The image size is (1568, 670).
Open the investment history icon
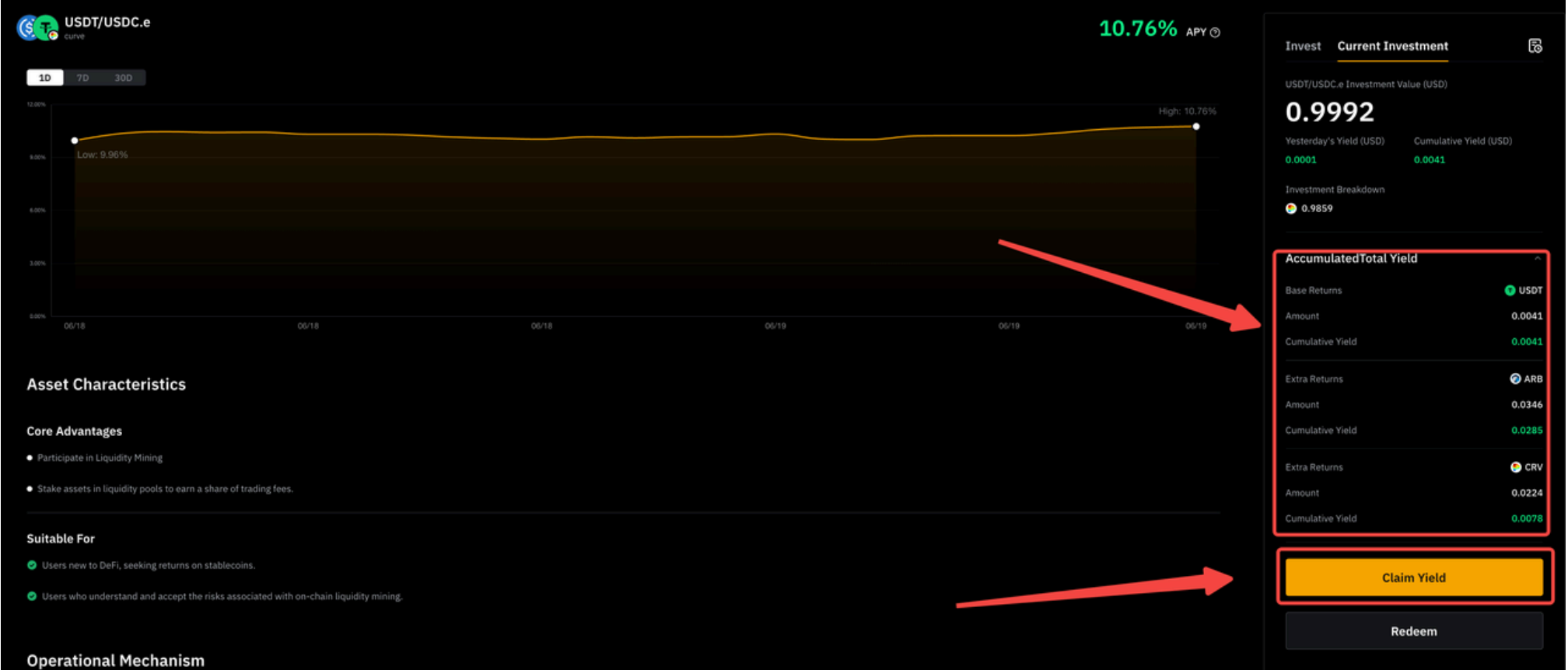pyautogui.click(x=1535, y=47)
